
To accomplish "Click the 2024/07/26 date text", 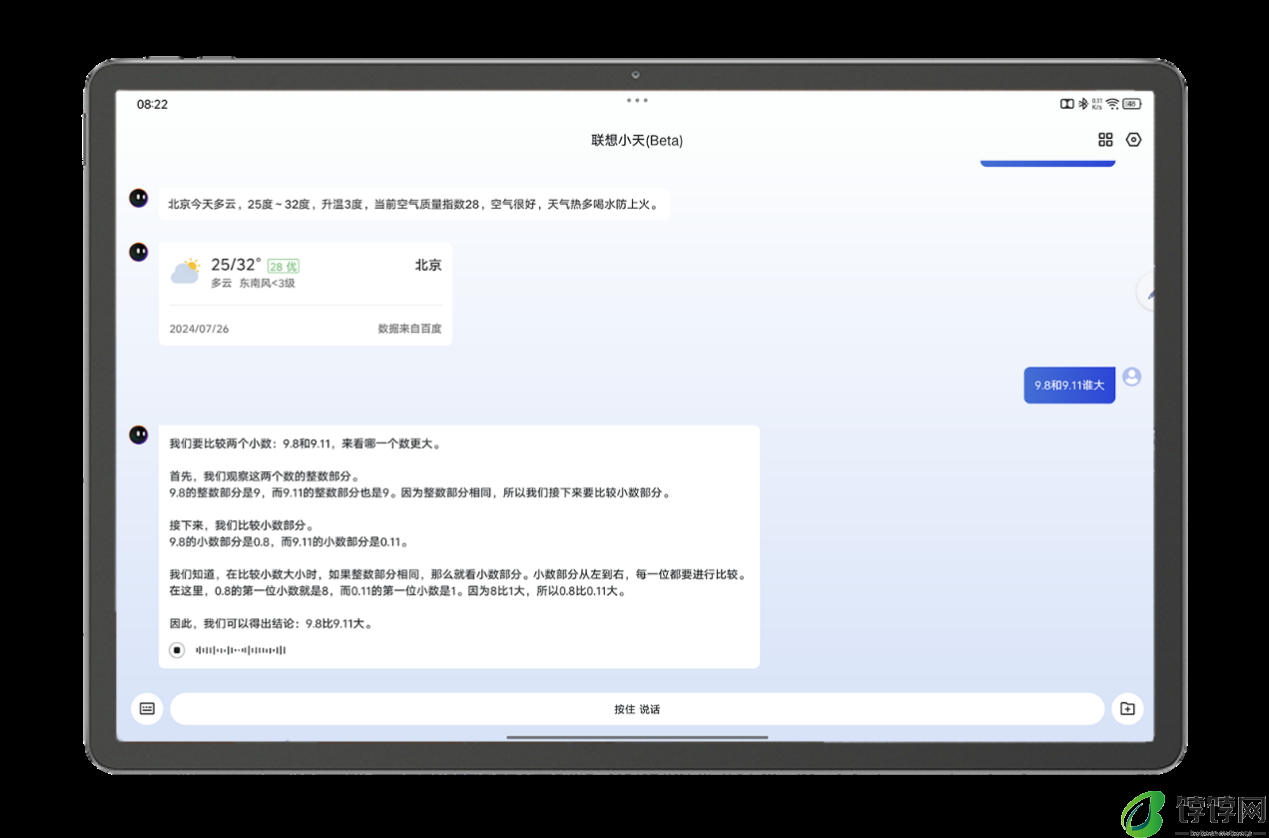I will click(199, 328).
